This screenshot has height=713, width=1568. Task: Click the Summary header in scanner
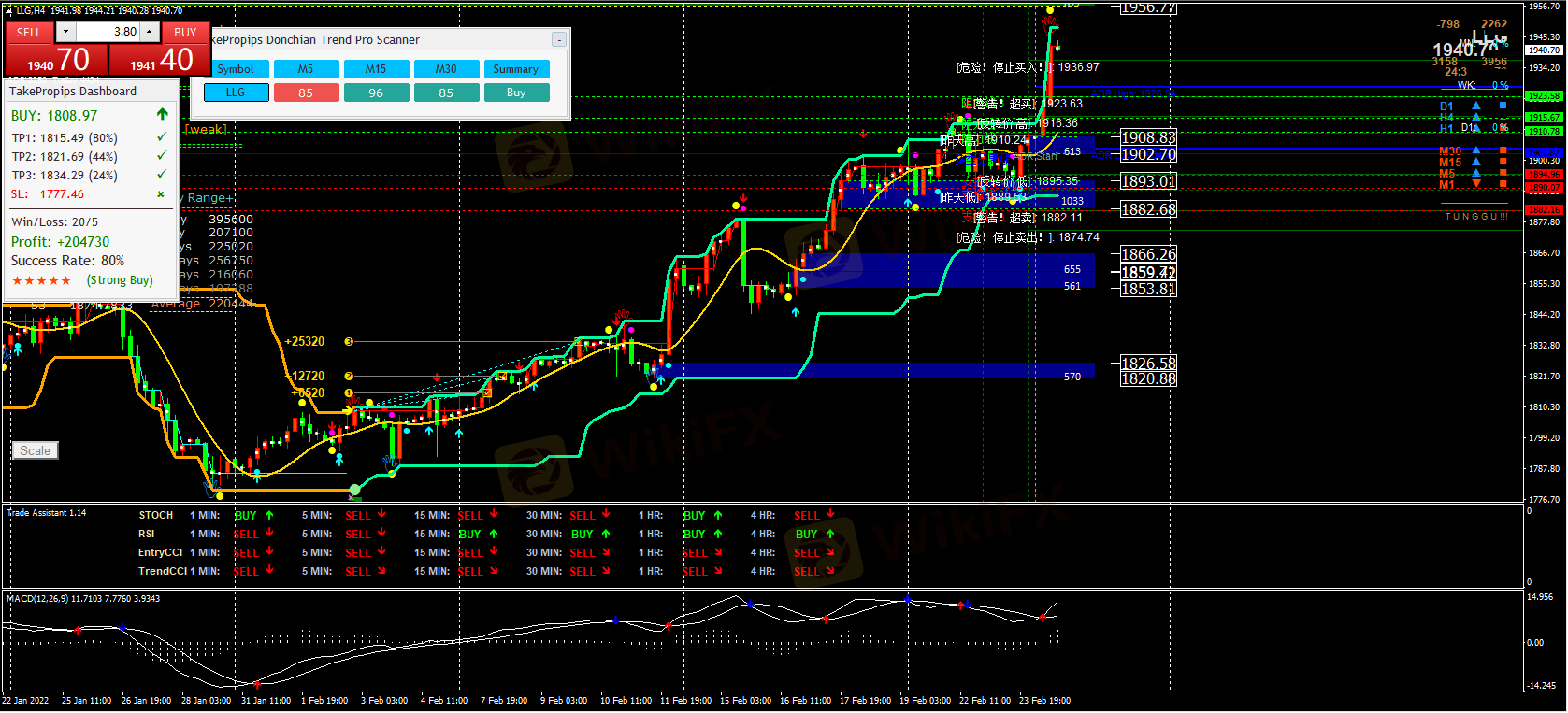(516, 69)
